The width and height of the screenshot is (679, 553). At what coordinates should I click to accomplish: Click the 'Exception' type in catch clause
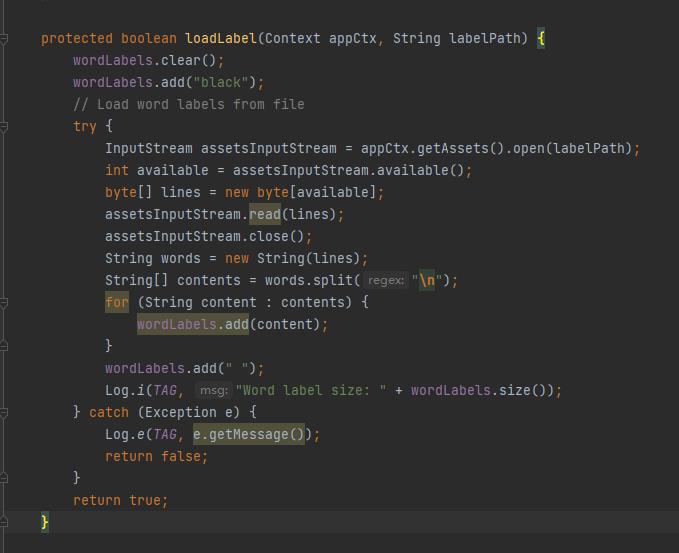click(x=181, y=412)
